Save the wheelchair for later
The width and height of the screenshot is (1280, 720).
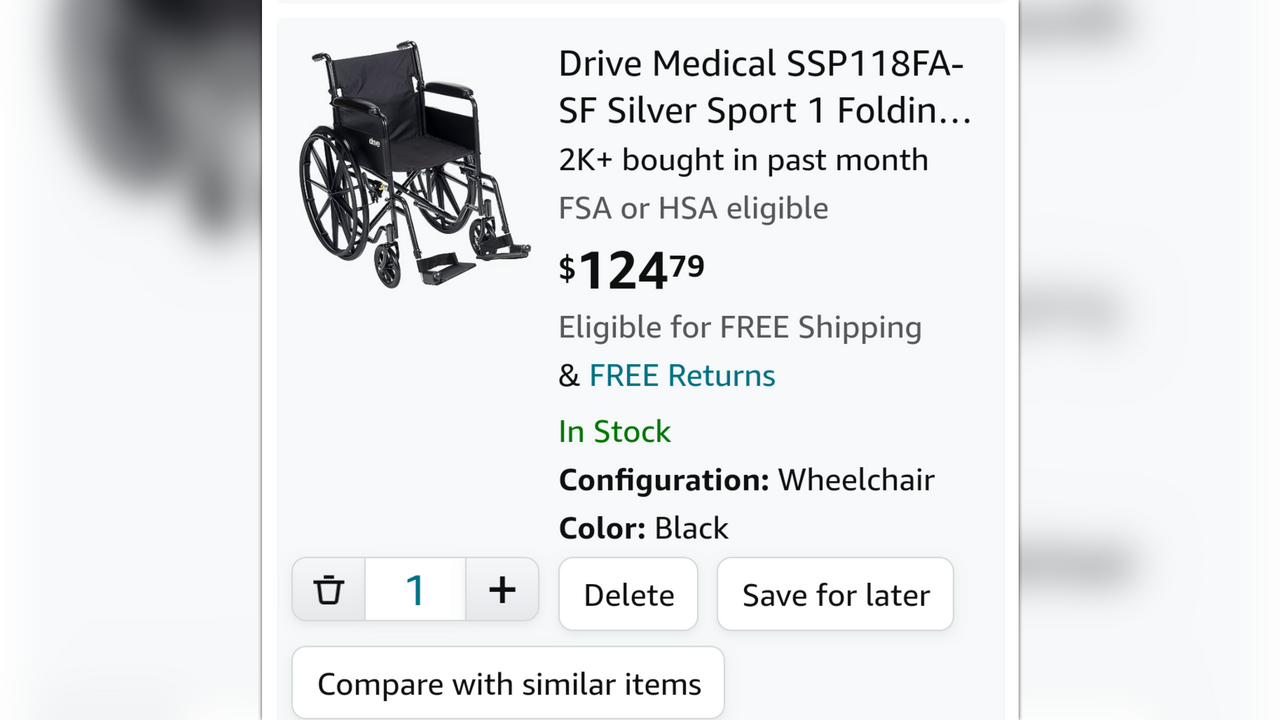tap(835, 595)
